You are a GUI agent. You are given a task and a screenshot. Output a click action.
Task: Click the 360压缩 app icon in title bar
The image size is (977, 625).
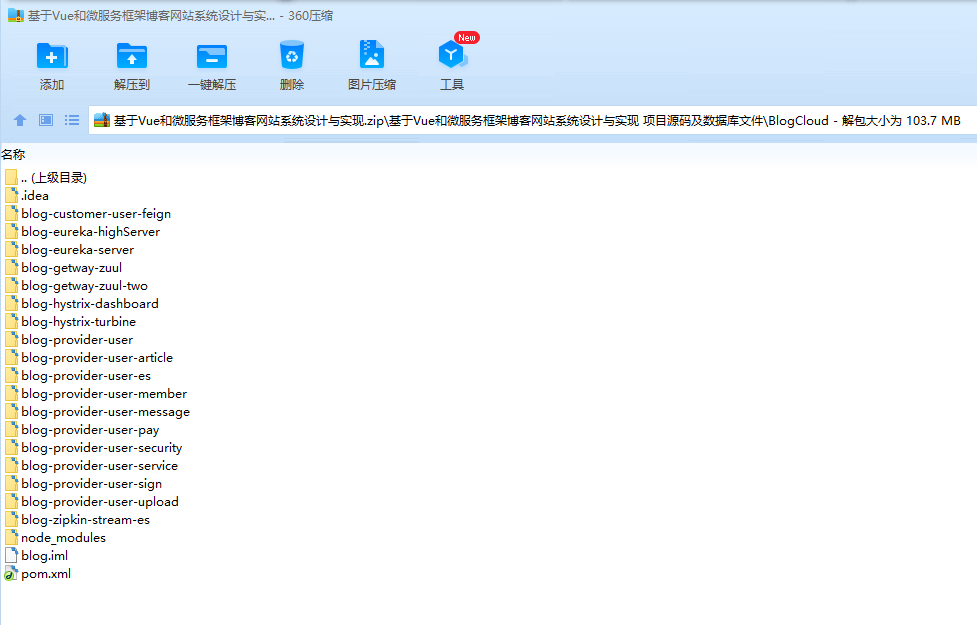coord(16,16)
